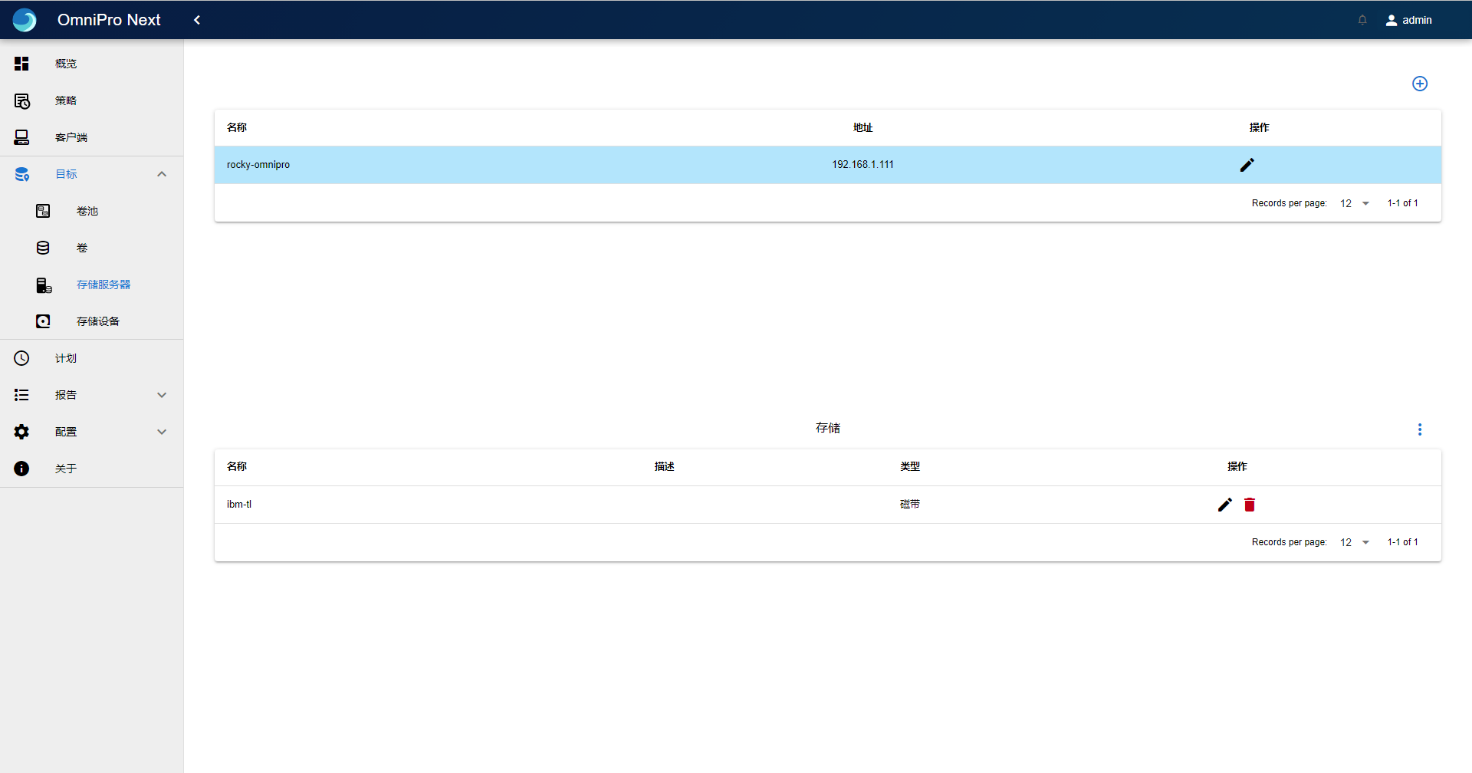Click the notification bell icon

pos(1362,20)
